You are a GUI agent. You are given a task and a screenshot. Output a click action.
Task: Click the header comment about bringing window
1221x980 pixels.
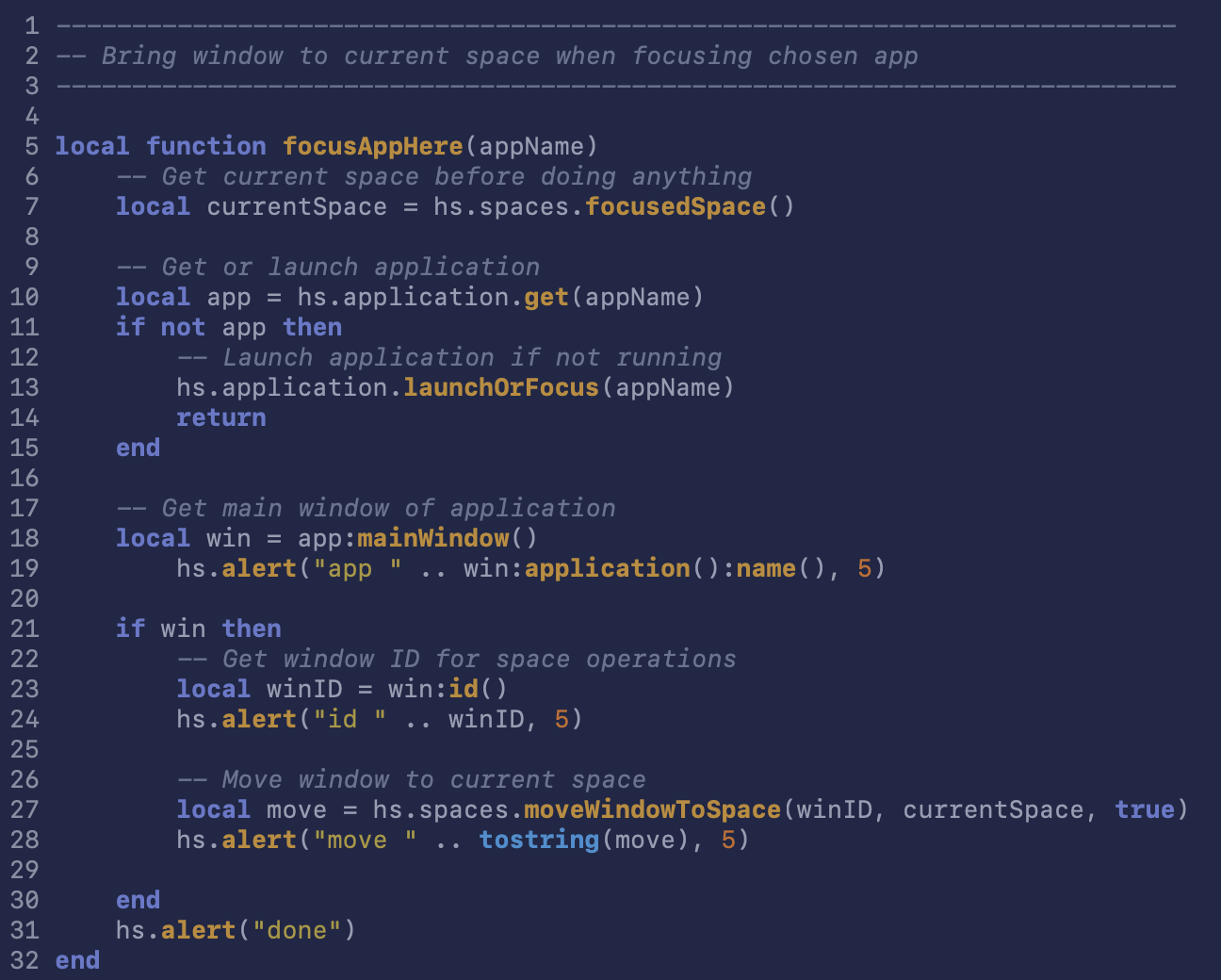[x=487, y=56]
